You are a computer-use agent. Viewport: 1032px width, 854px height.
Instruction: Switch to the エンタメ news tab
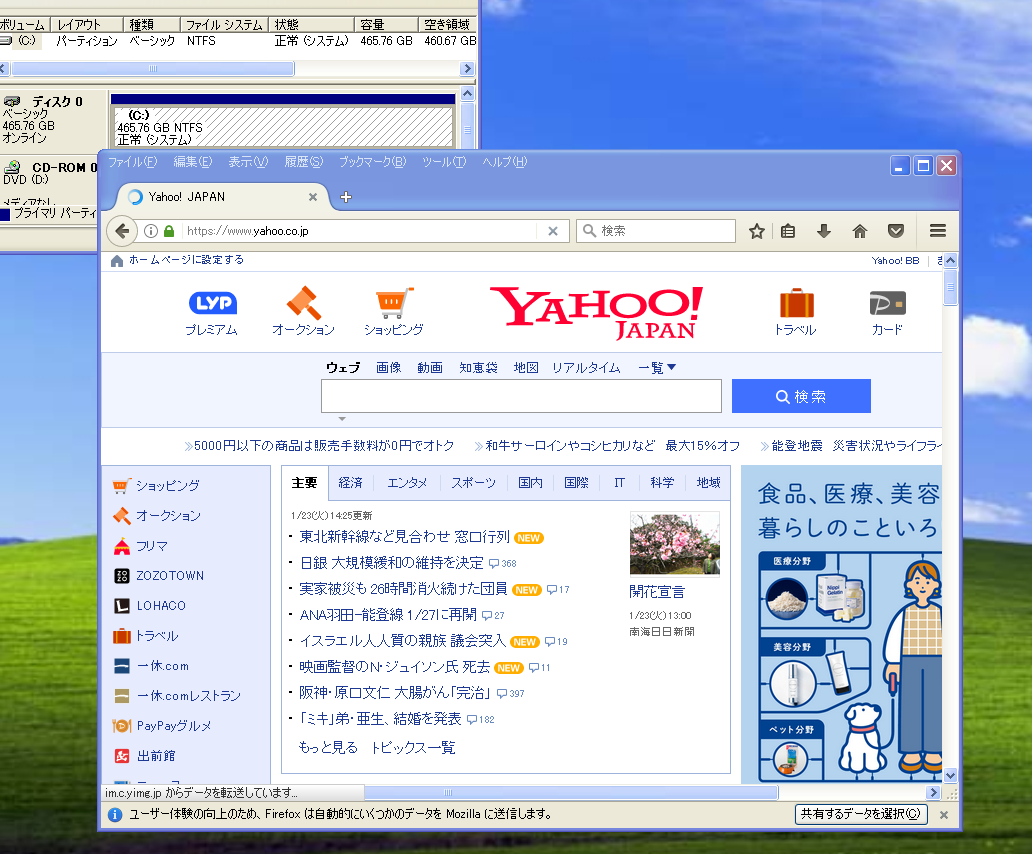pos(407,483)
